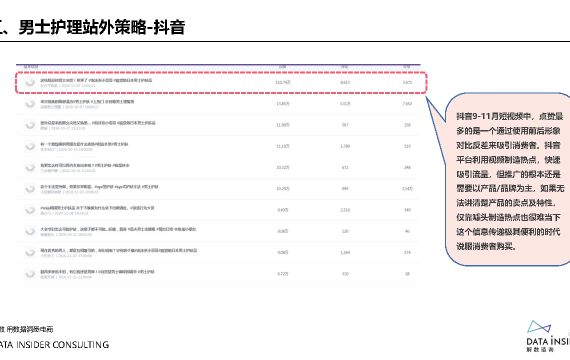Image resolution: width=570 pixels, height=360 pixels.
Task: Click the video thumbnail in the 110.74万 row
Action: point(30,83)
